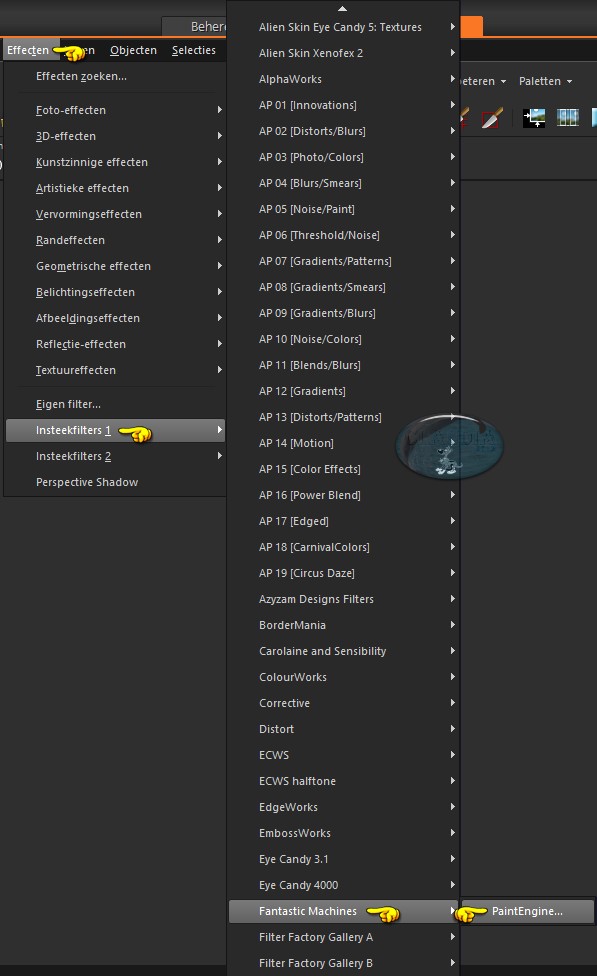Select Eye Candy 3.1 entry
597x976 pixels.
(x=344, y=859)
